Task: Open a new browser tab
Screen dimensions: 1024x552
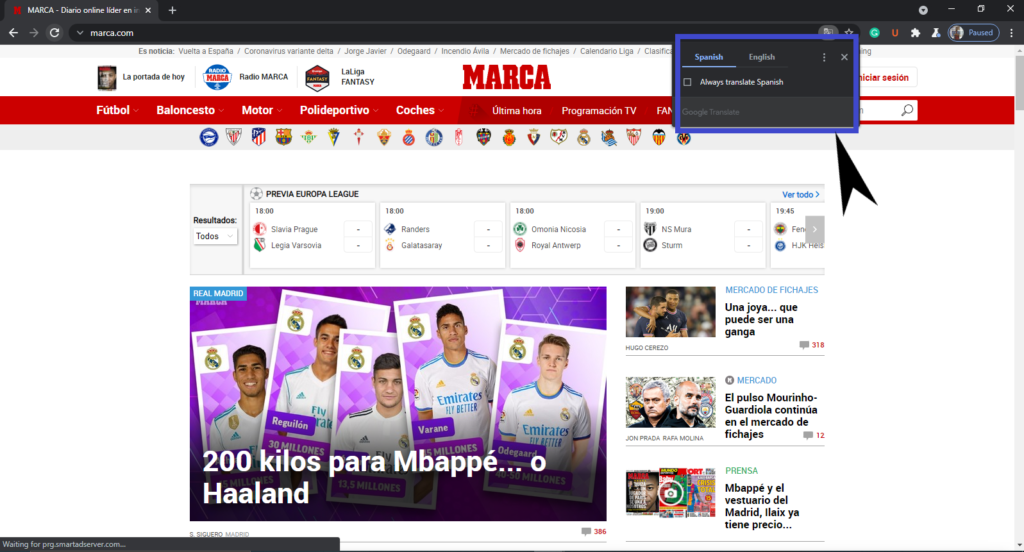Action: pyautogui.click(x=172, y=10)
